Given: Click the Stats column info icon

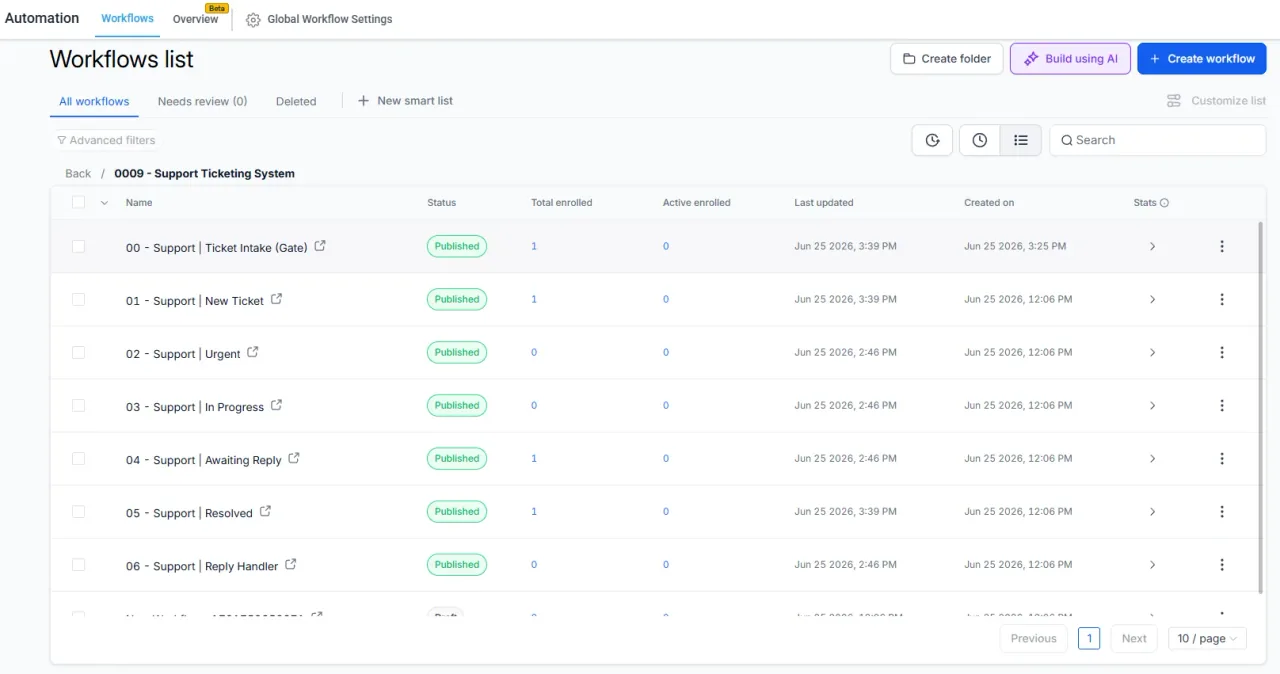Looking at the screenshot, I should (x=1165, y=203).
